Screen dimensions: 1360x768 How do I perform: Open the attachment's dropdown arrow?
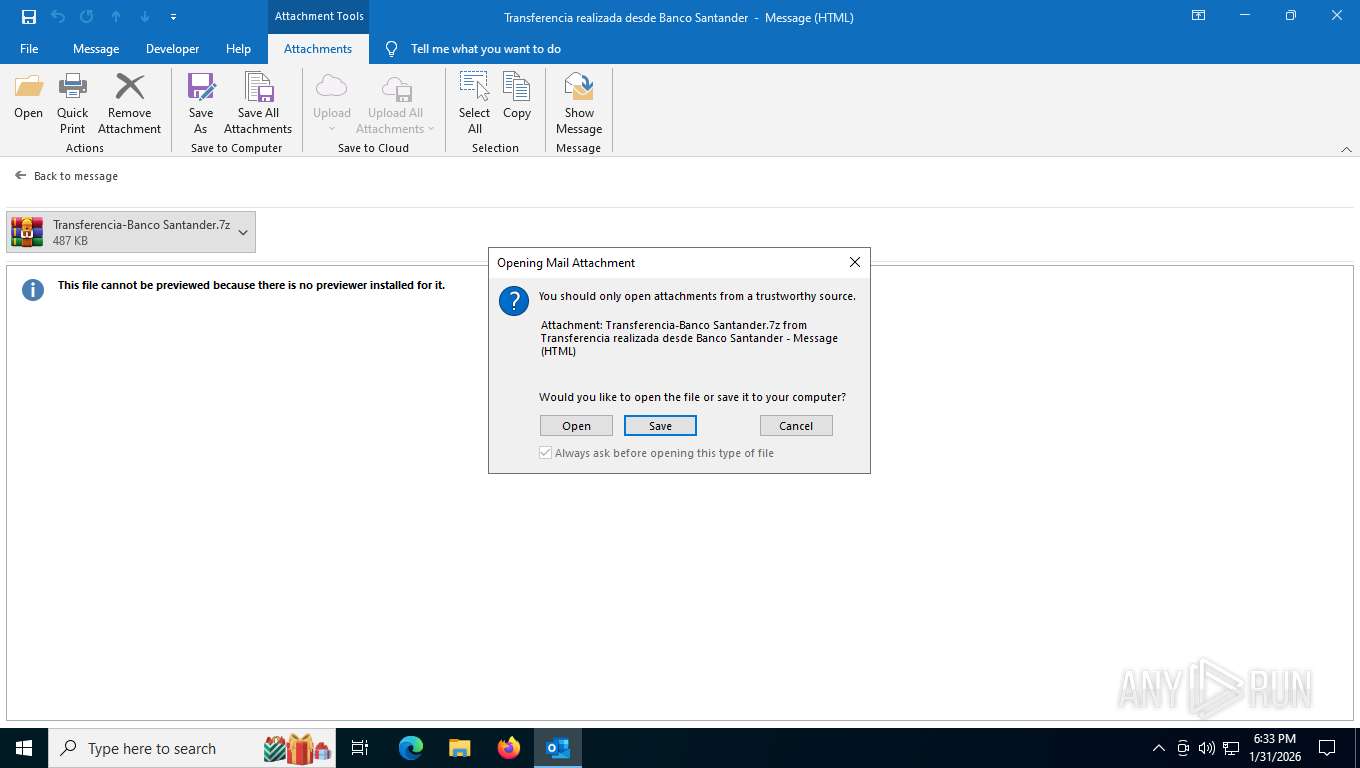[243, 232]
